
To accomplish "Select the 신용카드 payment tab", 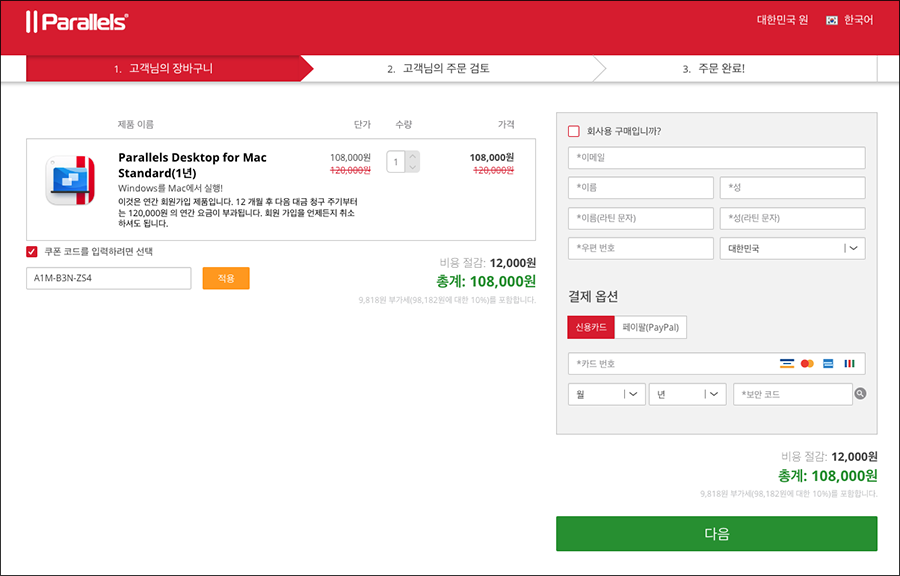I will pos(591,327).
